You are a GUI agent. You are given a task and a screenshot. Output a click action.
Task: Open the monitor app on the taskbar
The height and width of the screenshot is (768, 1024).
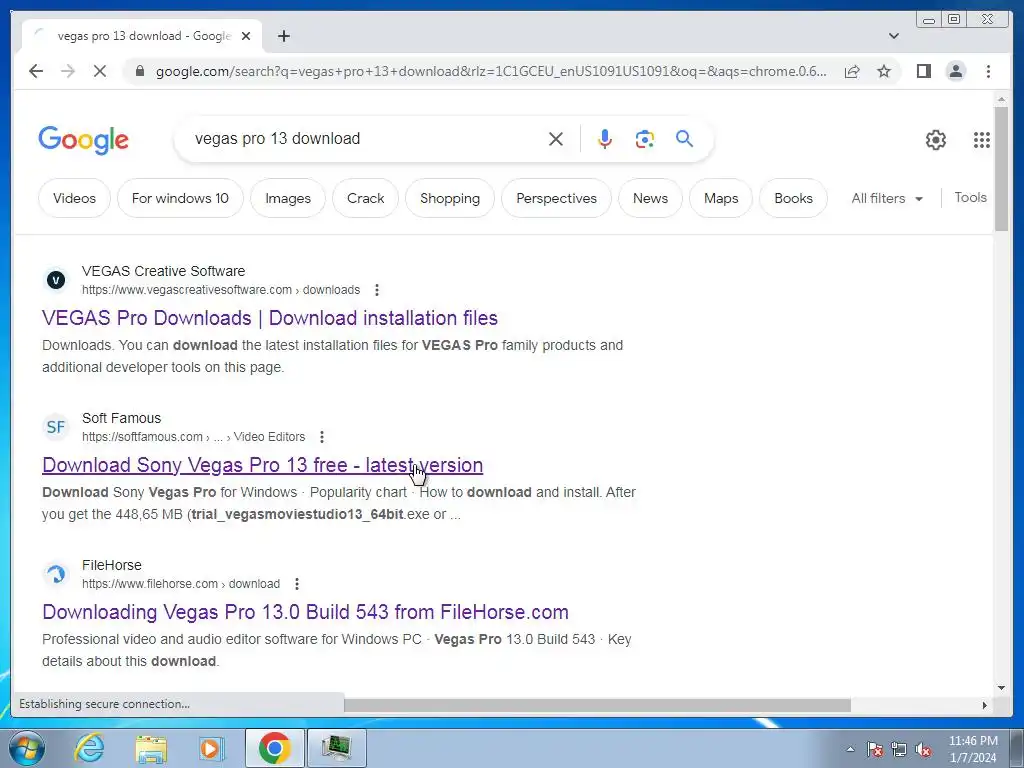(x=337, y=748)
